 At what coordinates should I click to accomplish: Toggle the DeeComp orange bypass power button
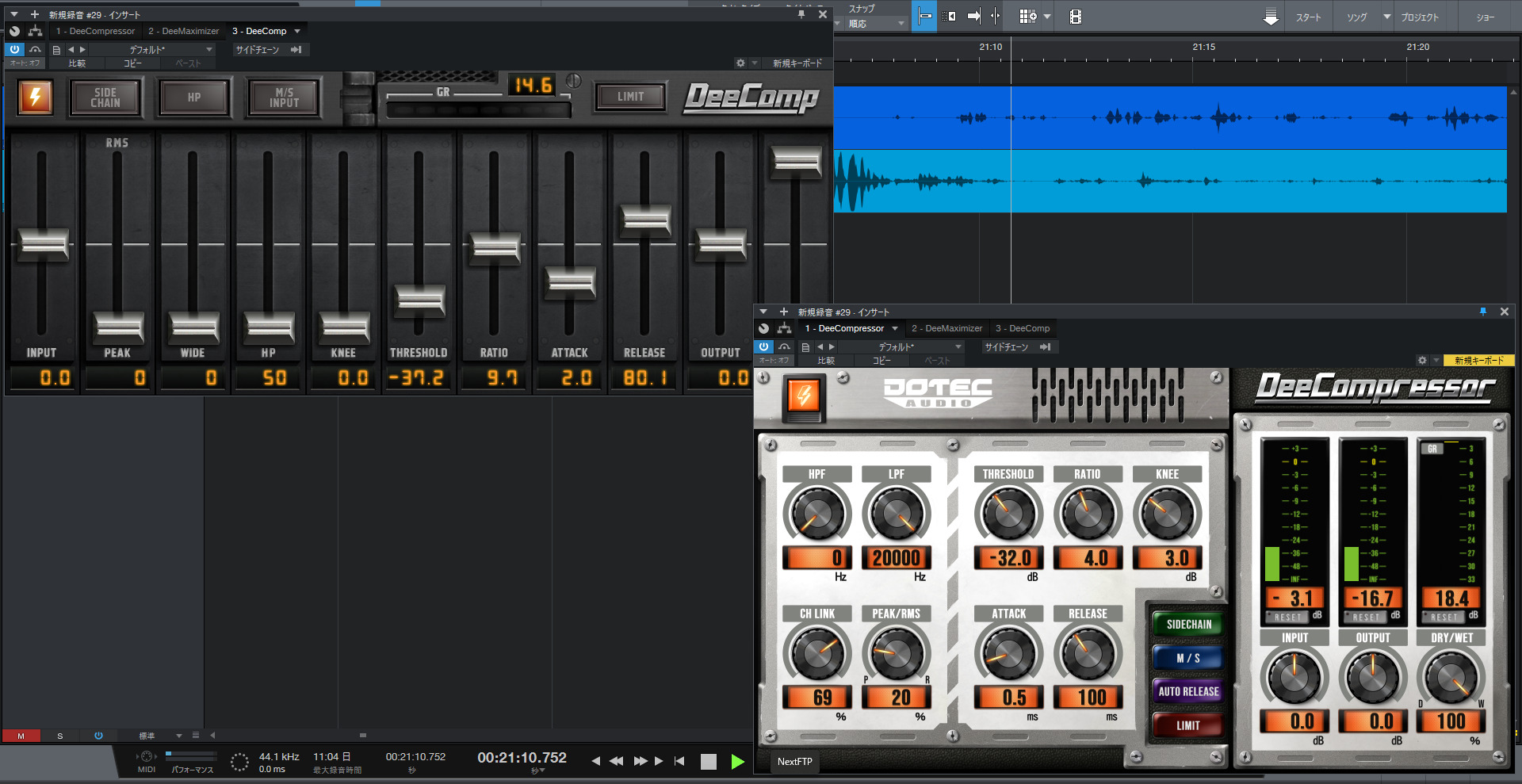(35, 98)
